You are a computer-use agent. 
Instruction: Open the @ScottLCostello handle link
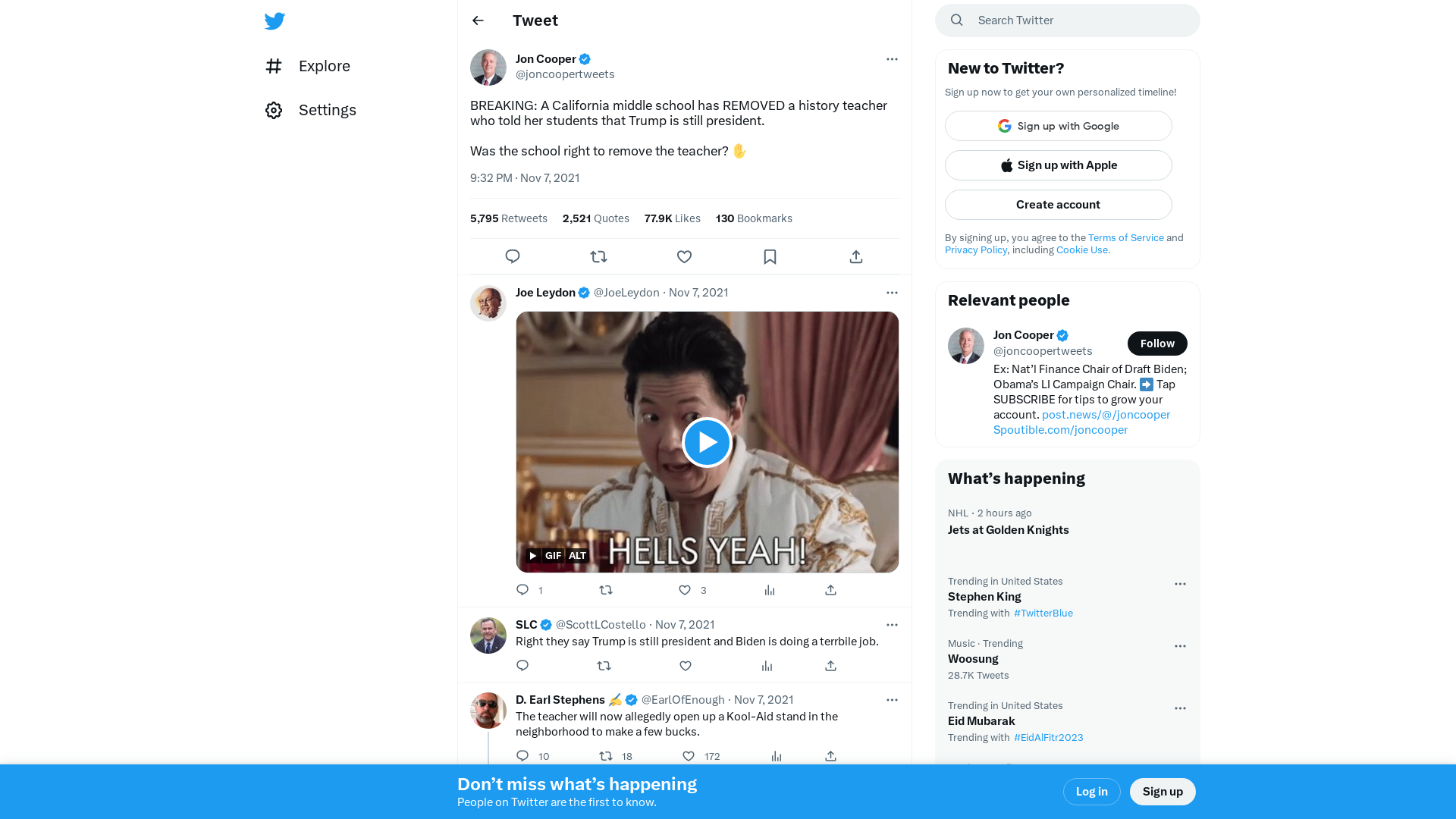pyautogui.click(x=601, y=625)
